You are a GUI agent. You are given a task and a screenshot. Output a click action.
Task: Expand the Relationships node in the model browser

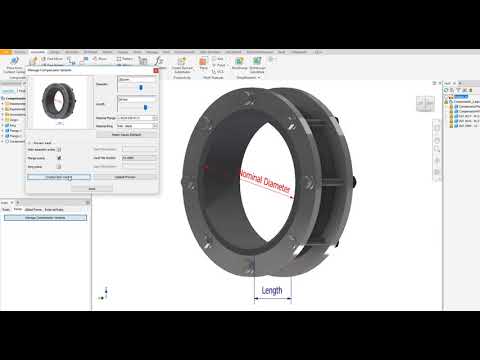click(x=2, y=104)
